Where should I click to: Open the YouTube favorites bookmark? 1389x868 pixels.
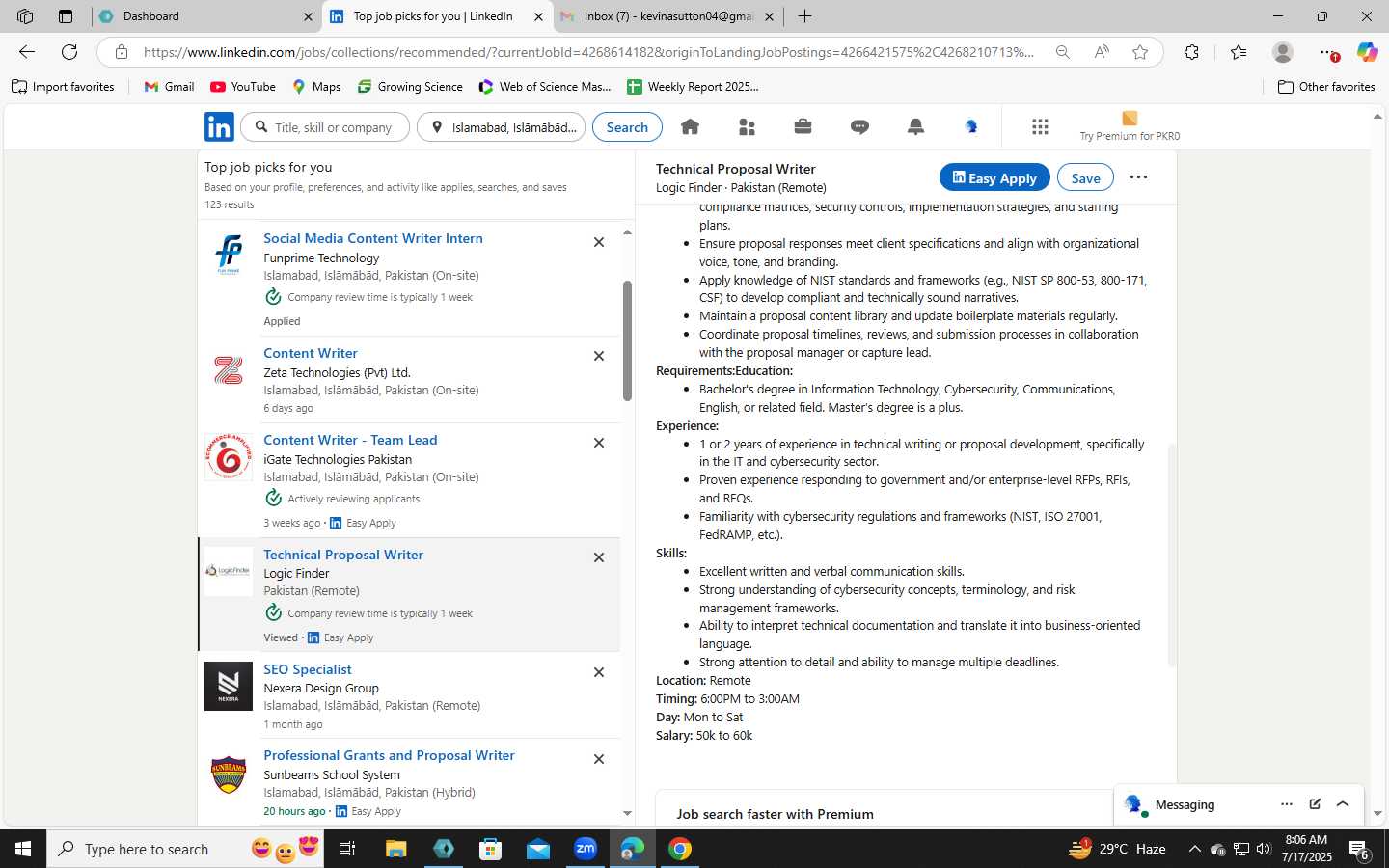(243, 87)
